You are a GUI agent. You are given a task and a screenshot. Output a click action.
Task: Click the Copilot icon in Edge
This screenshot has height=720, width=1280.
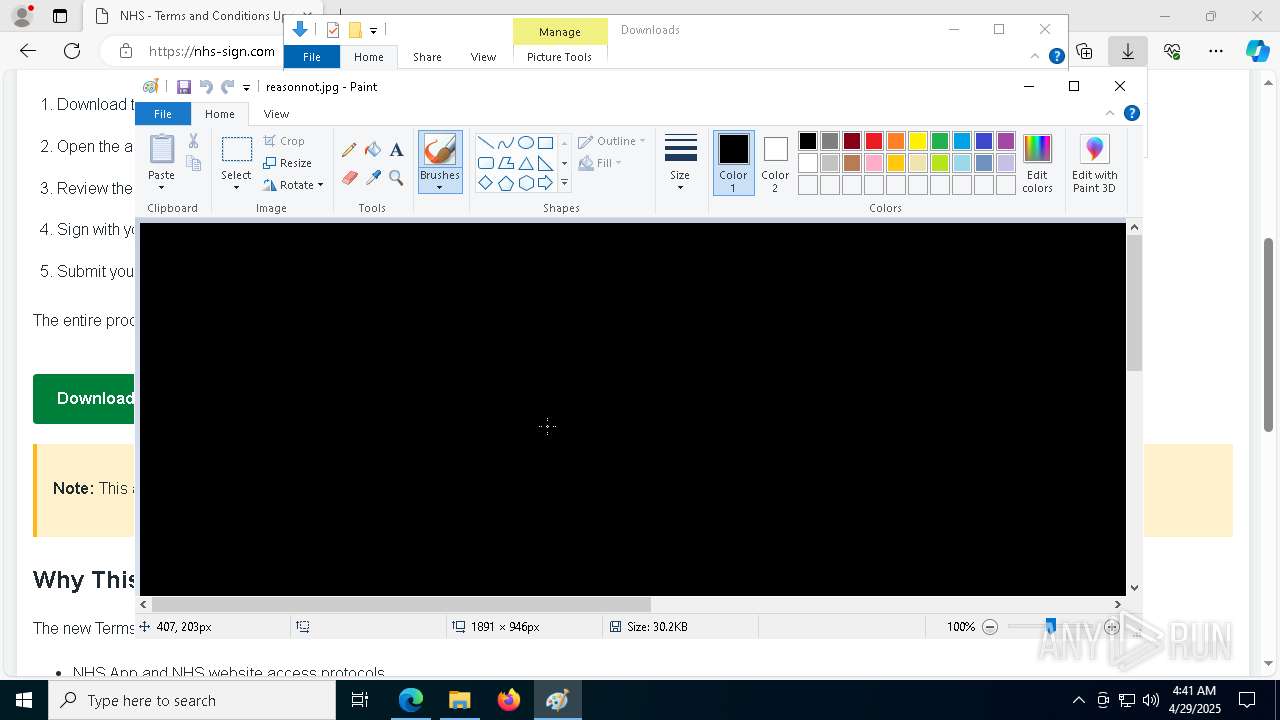coord(1257,51)
